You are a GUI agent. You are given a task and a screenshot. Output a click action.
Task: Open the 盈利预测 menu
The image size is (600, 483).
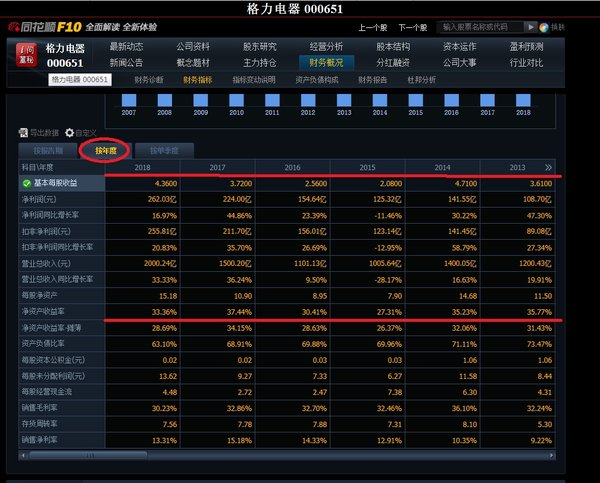526,47
